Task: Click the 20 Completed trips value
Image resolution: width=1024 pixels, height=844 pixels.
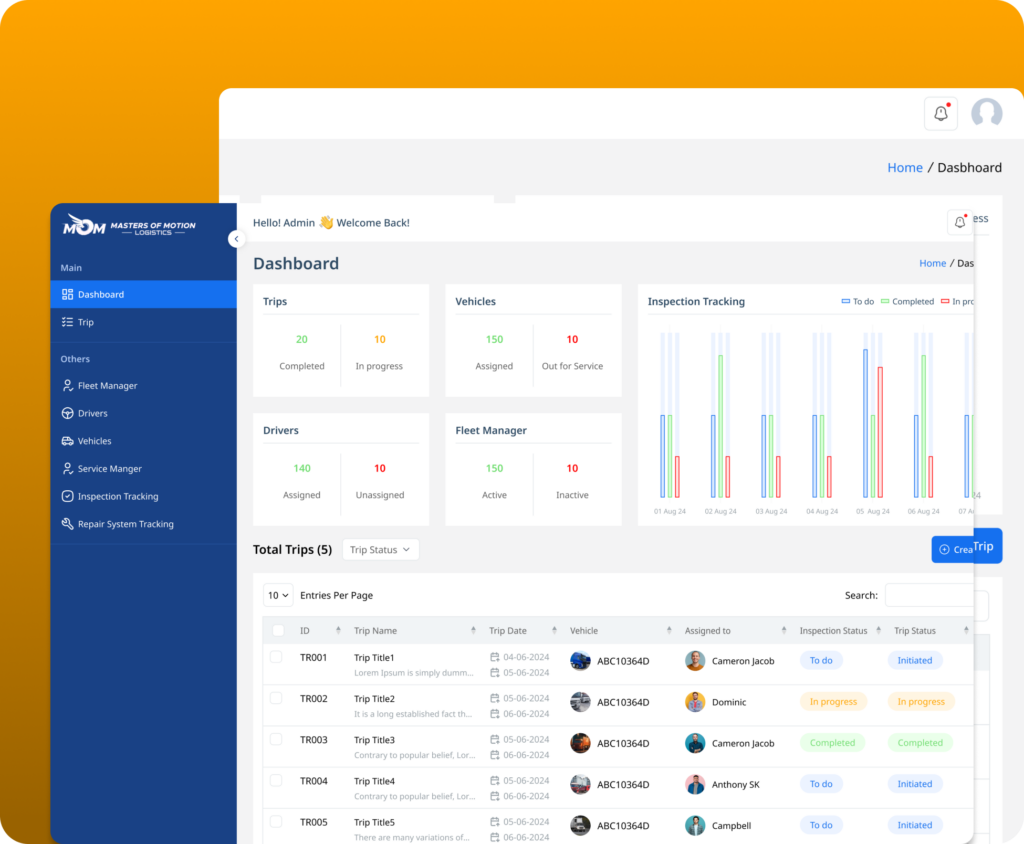Action: click(302, 340)
